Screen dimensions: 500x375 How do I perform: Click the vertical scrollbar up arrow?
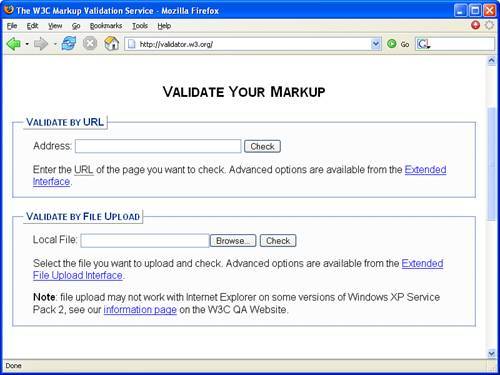coord(491,61)
